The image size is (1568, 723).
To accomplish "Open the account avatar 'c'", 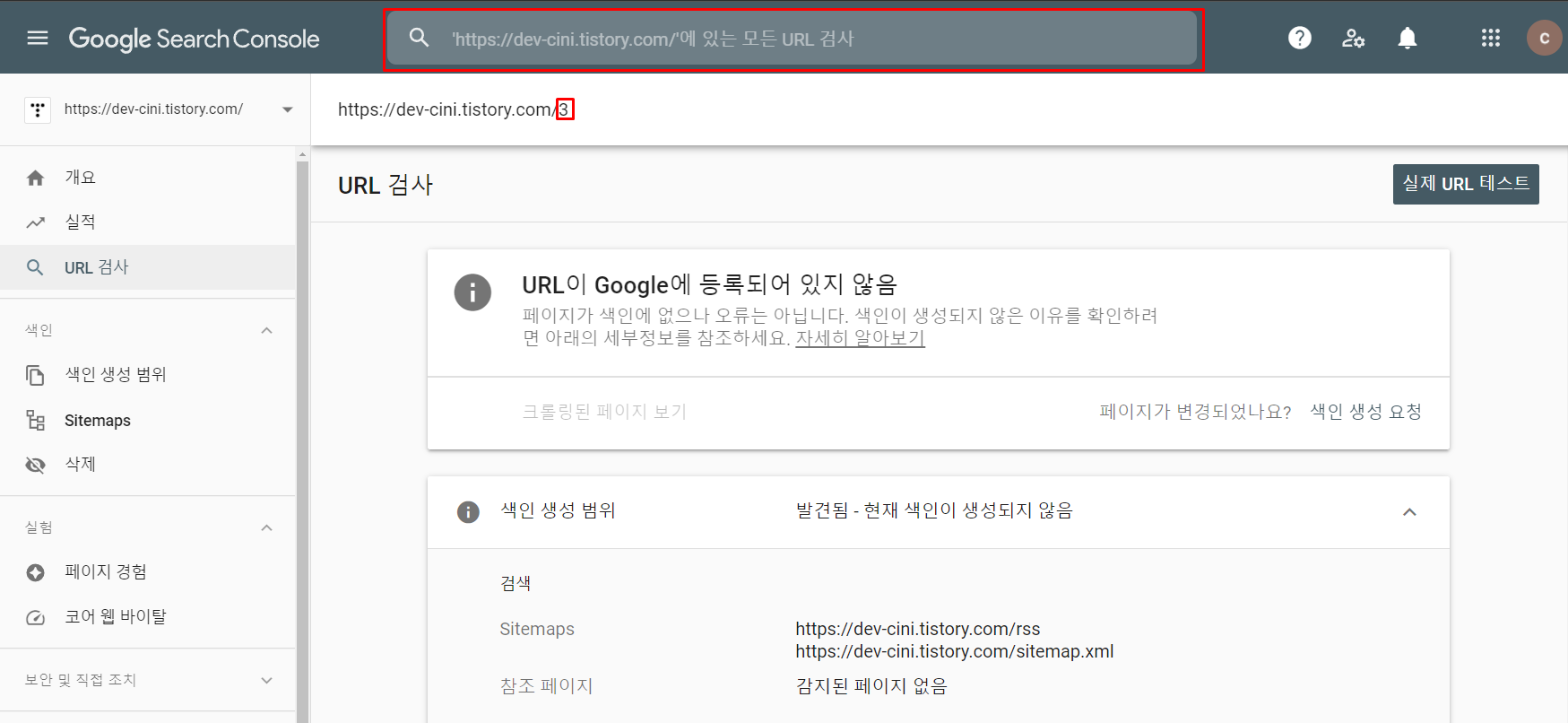I will click(x=1544, y=38).
